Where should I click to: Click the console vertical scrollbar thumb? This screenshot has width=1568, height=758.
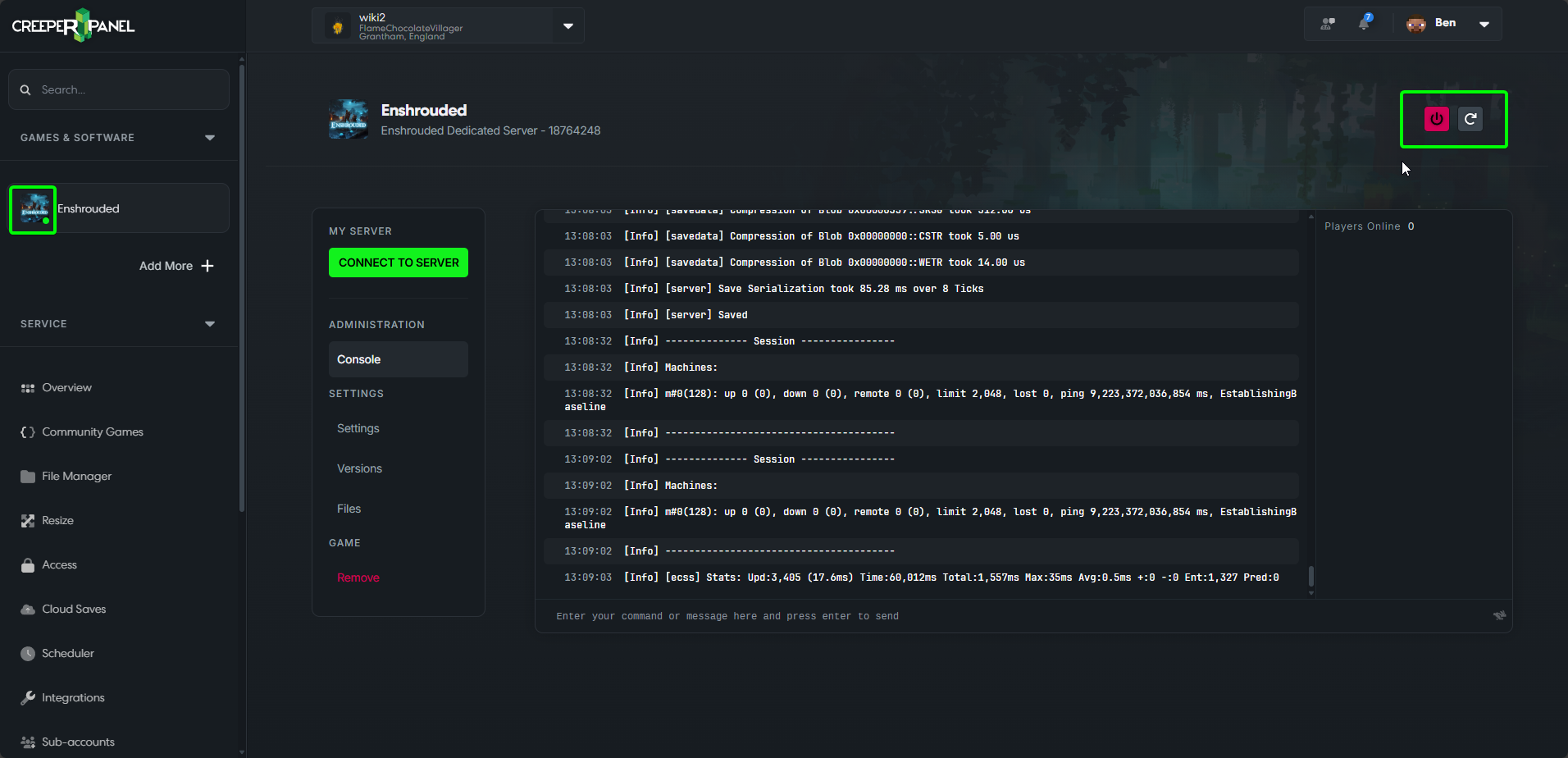(x=1311, y=576)
